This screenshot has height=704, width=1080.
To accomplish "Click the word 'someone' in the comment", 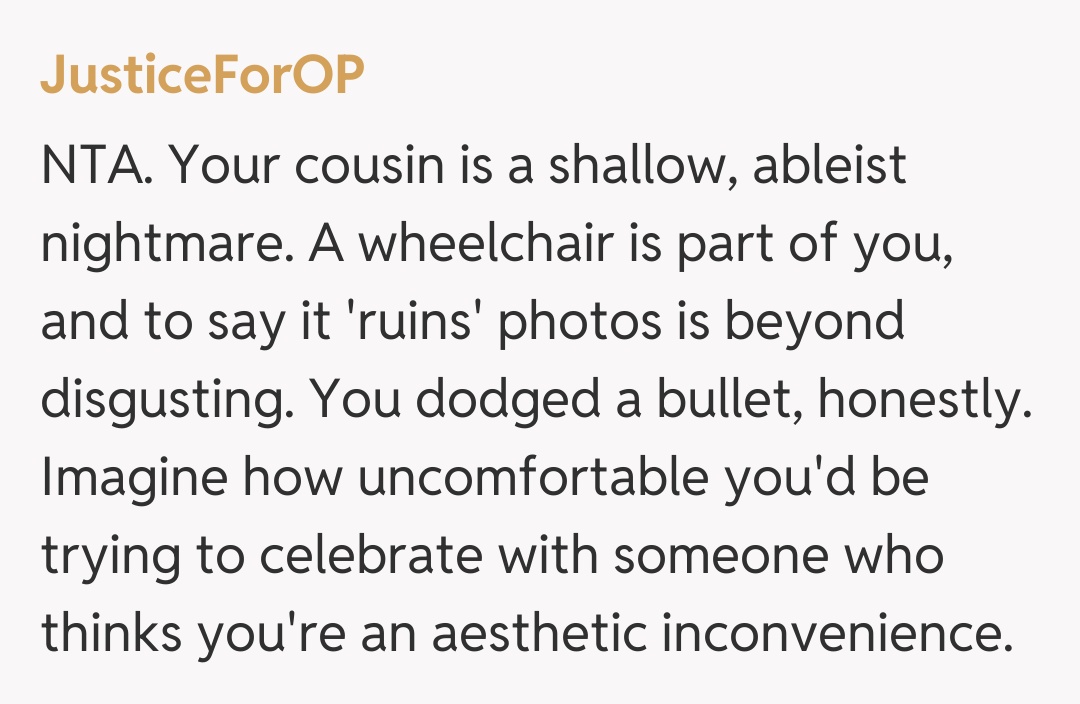I will 713,556.
